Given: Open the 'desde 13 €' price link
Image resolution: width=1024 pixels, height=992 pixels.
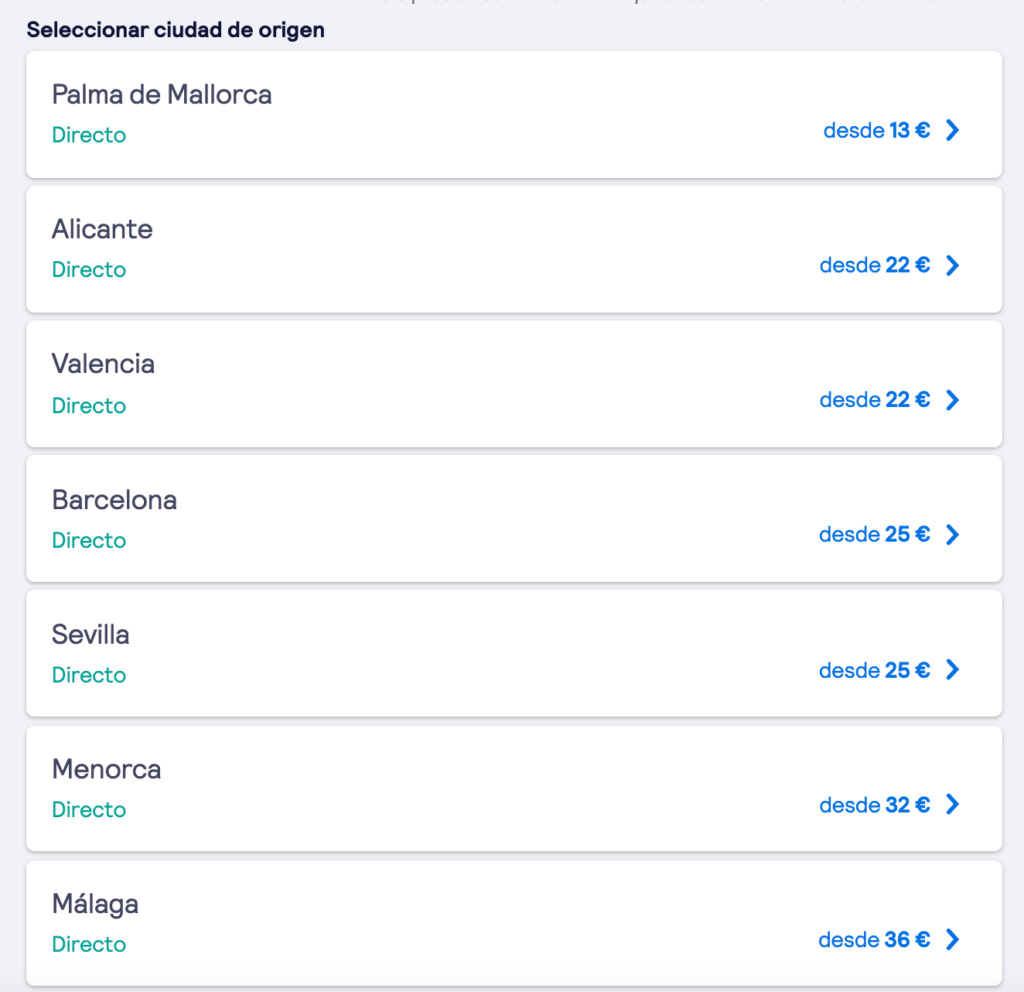Looking at the screenshot, I should [x=876, y=130].
